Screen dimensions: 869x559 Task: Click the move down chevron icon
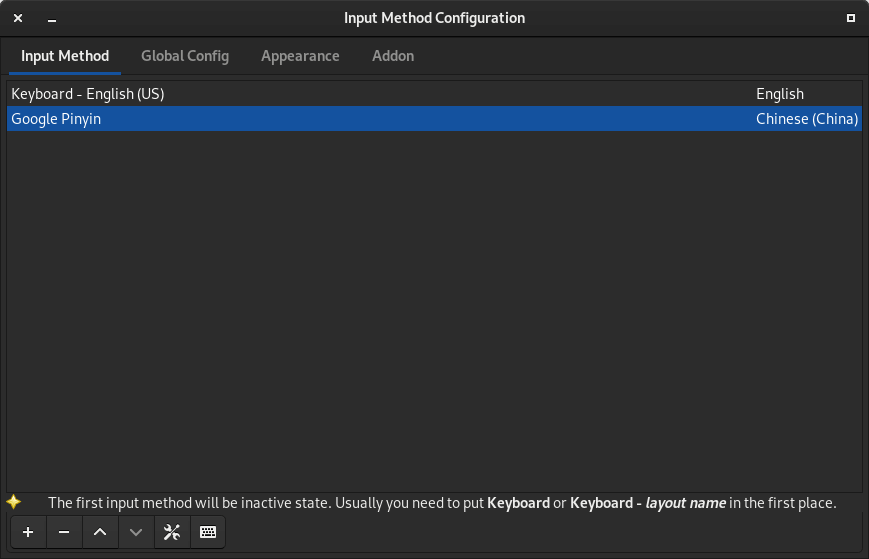(x=136, y=532)
